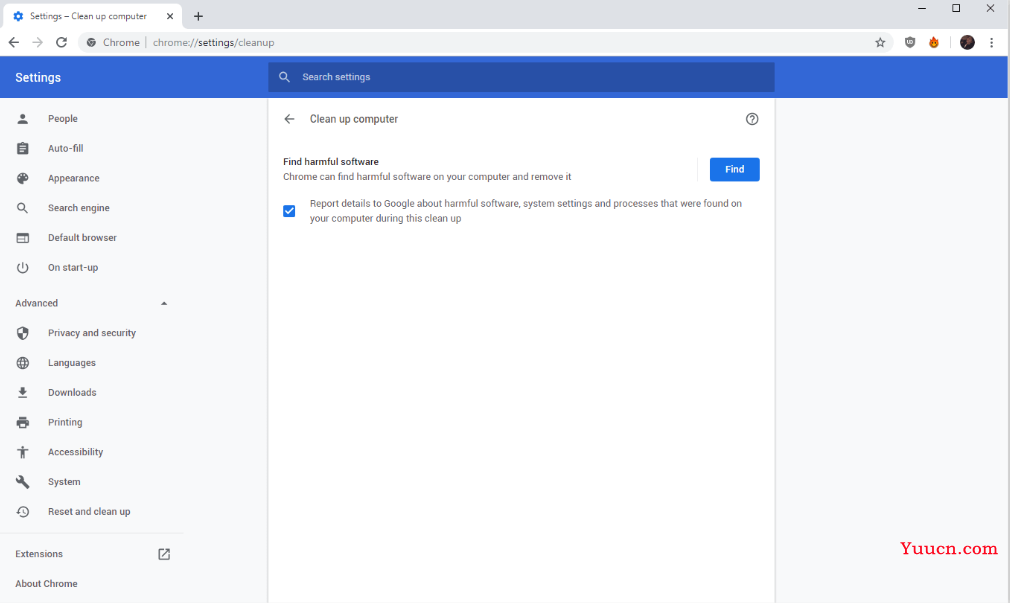
Task: Click the On start-up power icon
Action: point(23,267)
